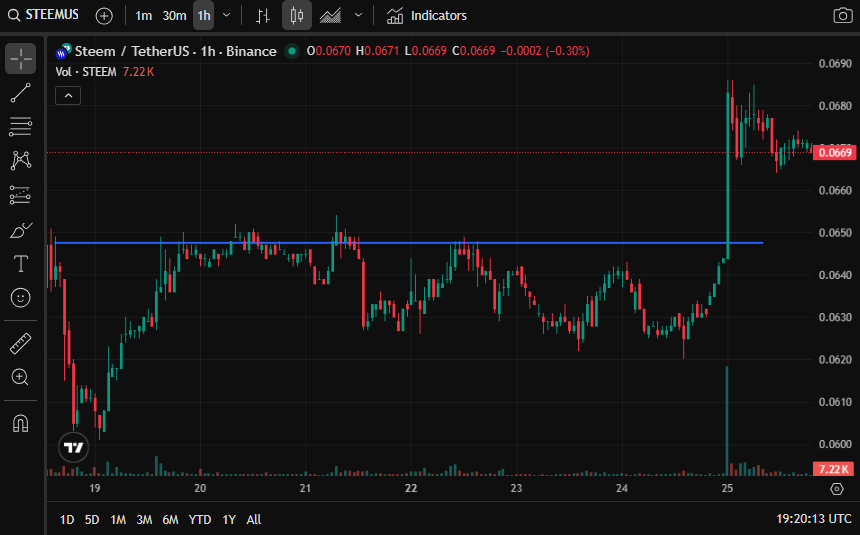Switch to area chart style

pyautogui.click(x=331, y=16)
